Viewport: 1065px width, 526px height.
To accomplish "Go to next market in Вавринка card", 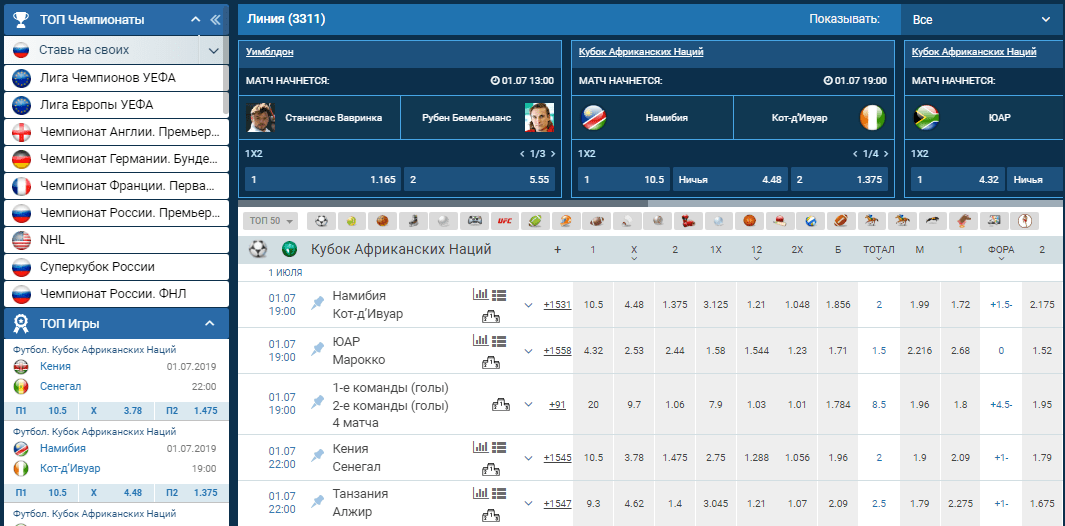I will point(553,154).
